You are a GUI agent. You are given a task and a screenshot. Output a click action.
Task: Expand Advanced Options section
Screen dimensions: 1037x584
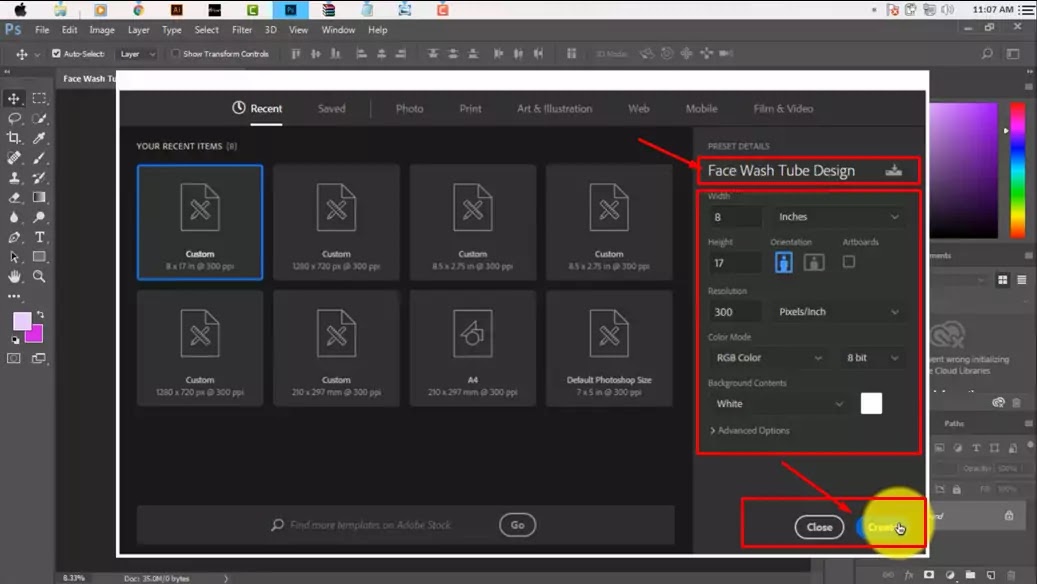click(749, 431)
